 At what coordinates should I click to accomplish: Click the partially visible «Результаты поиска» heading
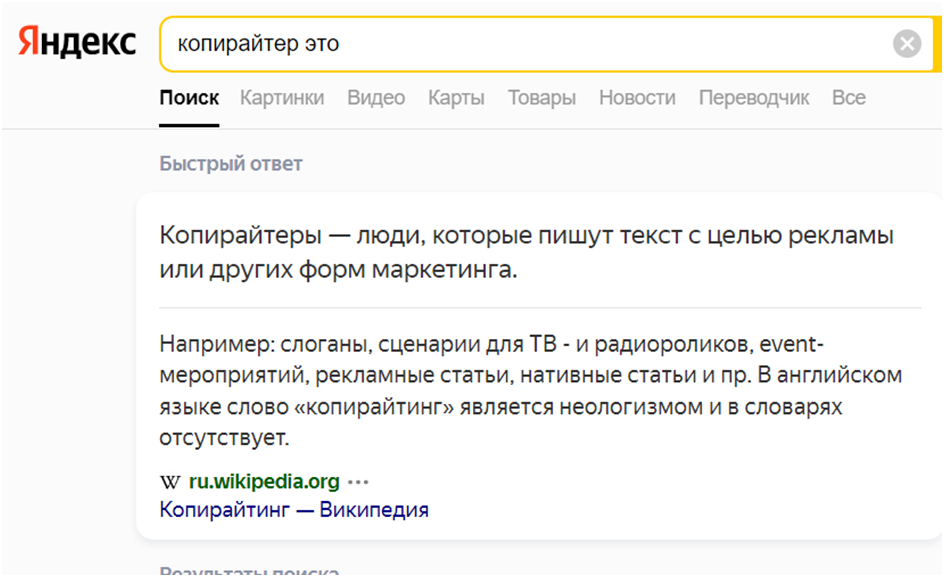[x=249, y=571]
